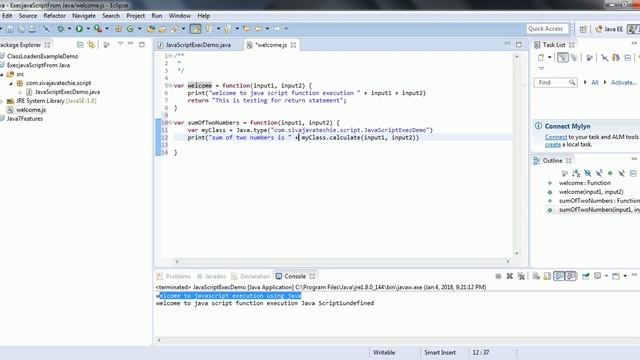Click Remove Launch X icon in Console
This screenshot has width=640, height=360.
coord(509,276)
